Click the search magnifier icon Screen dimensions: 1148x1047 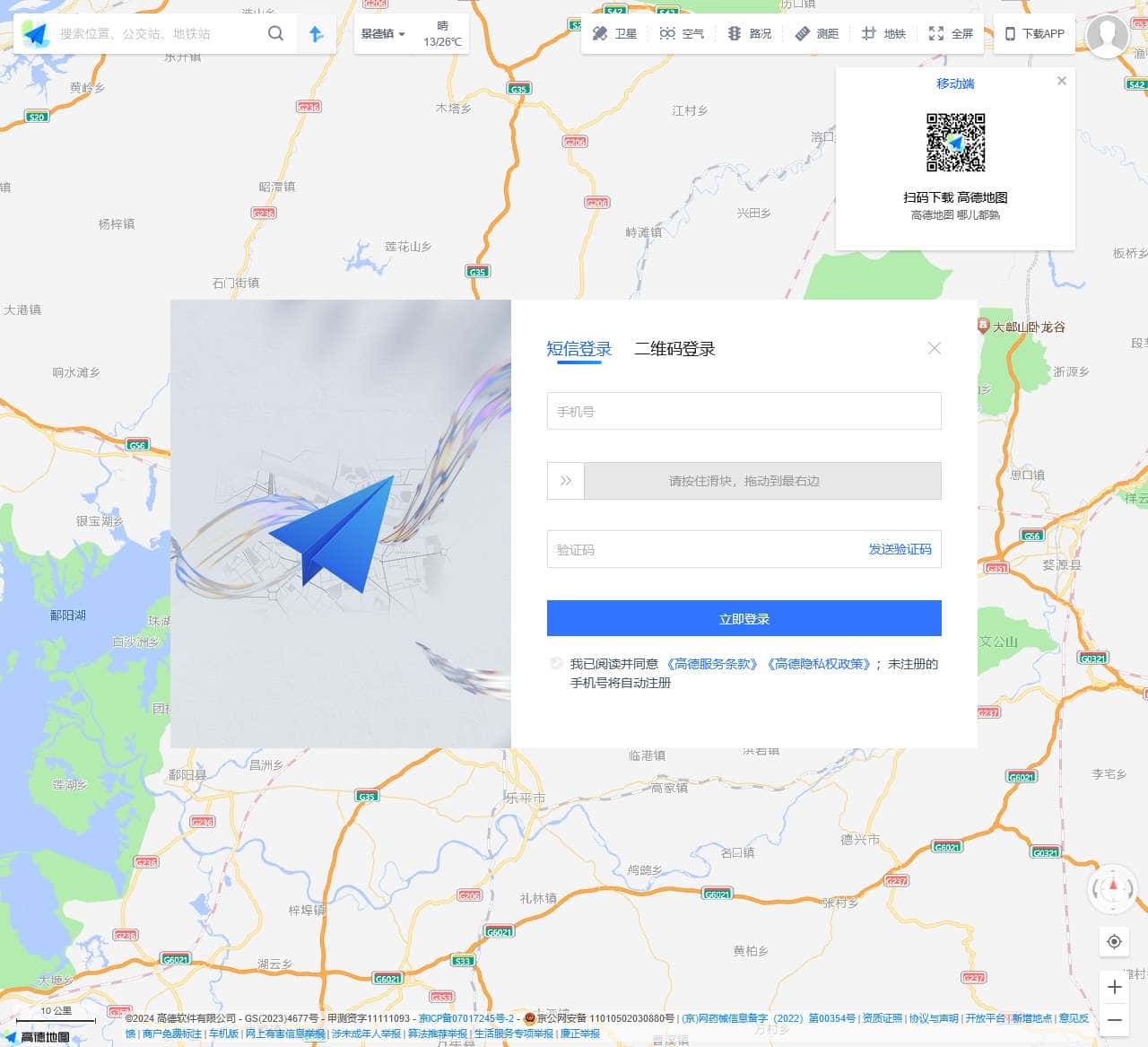pos(275,33)
